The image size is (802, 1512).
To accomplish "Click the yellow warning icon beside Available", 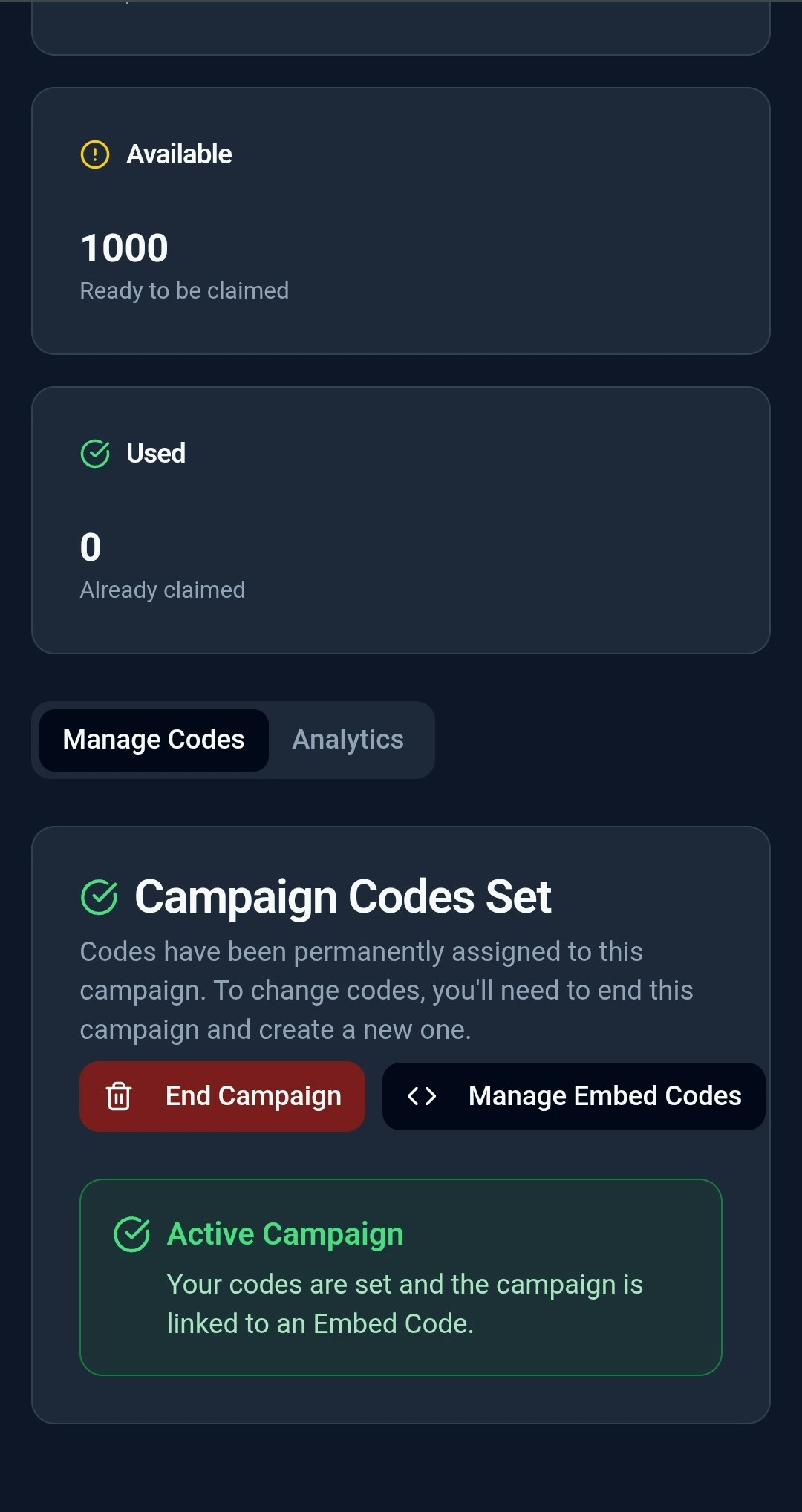I will (94, 154).
